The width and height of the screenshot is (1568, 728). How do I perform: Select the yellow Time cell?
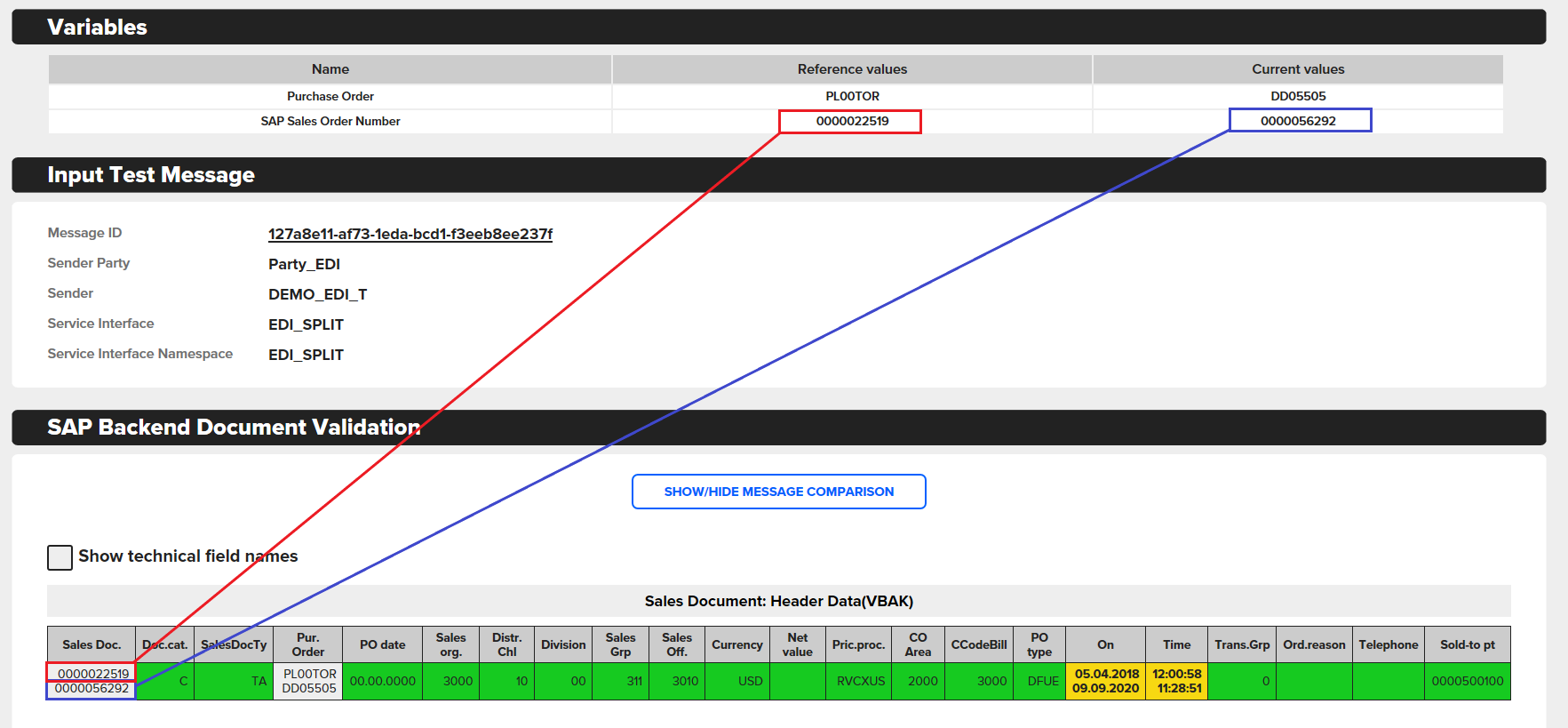pyautogui.click(x=1176, y=681)
